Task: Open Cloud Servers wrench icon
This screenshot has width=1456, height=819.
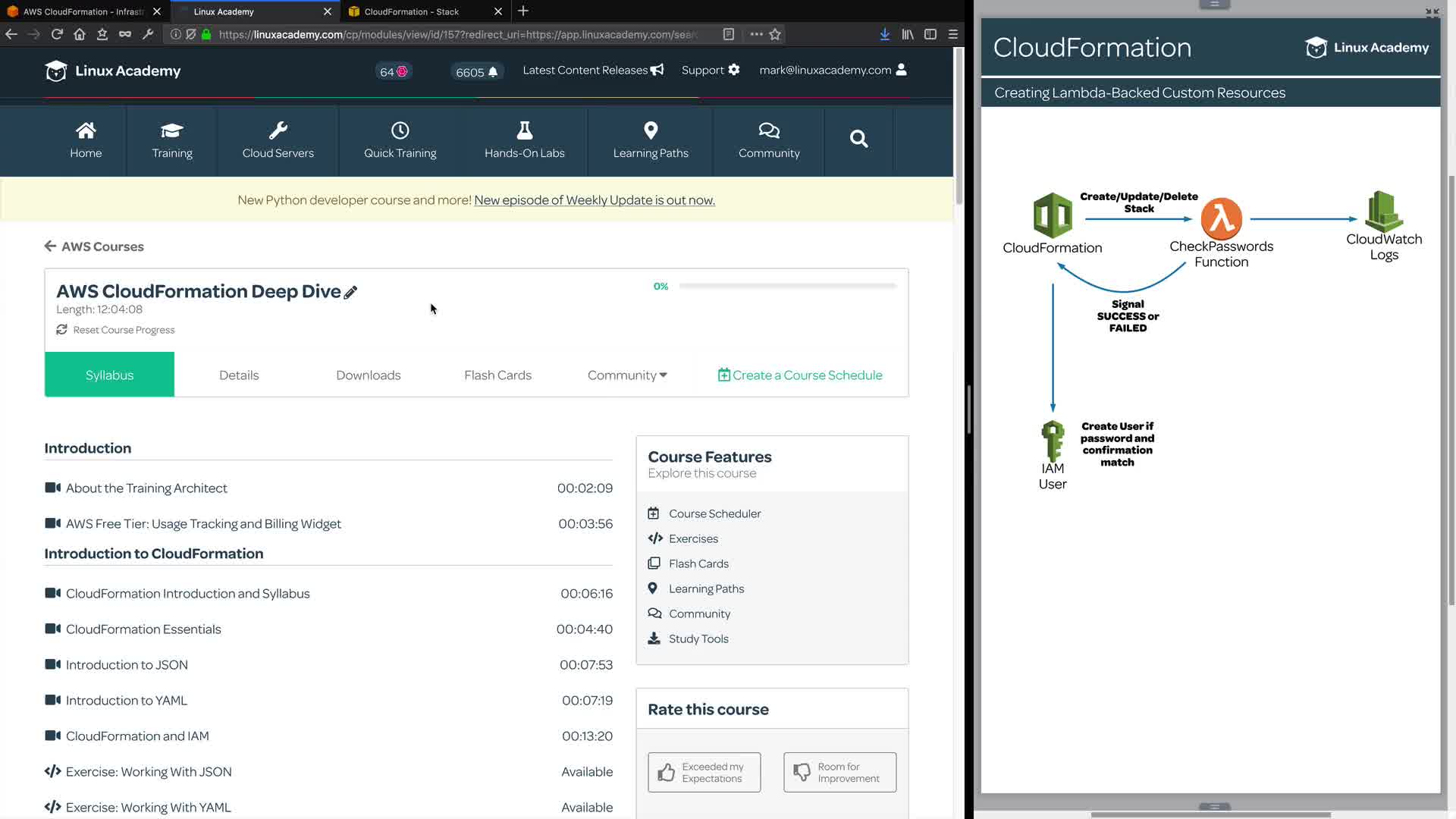Action: pyautogui.click(x=278, y=131)
